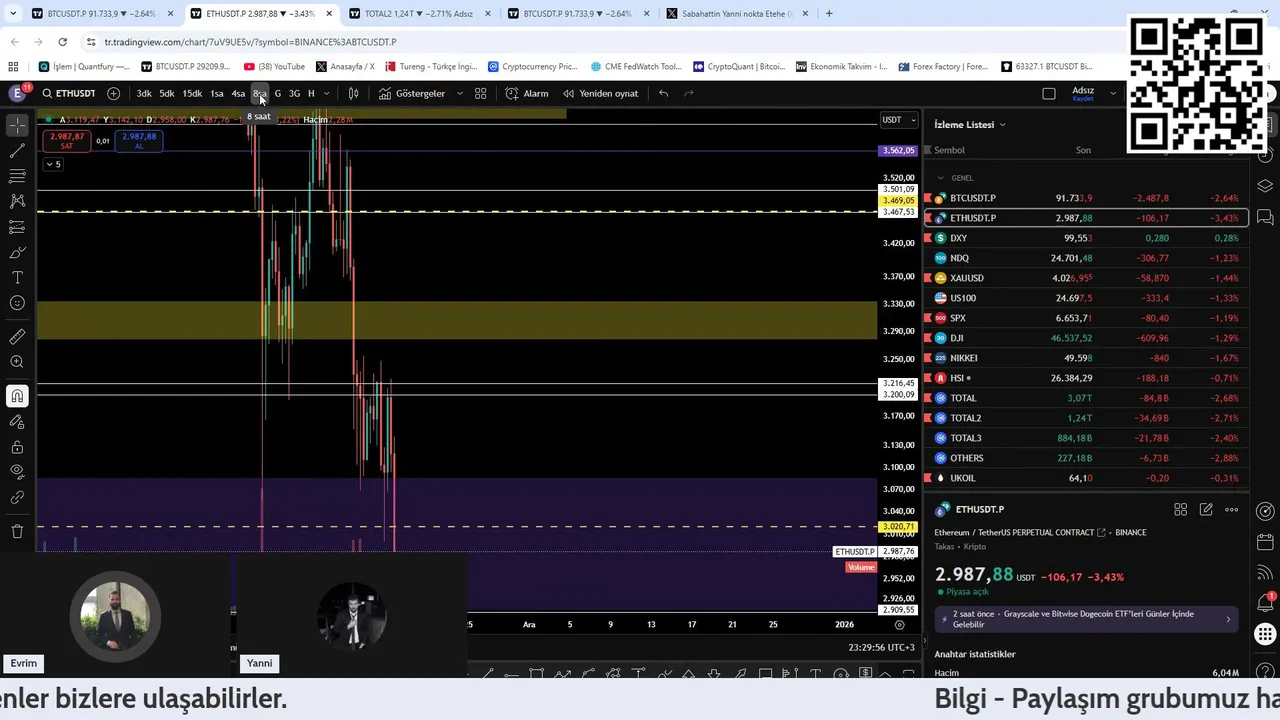Viewport: 1280px width, 720px height.
Task: Select the zoom in tool
Action: 17,362
